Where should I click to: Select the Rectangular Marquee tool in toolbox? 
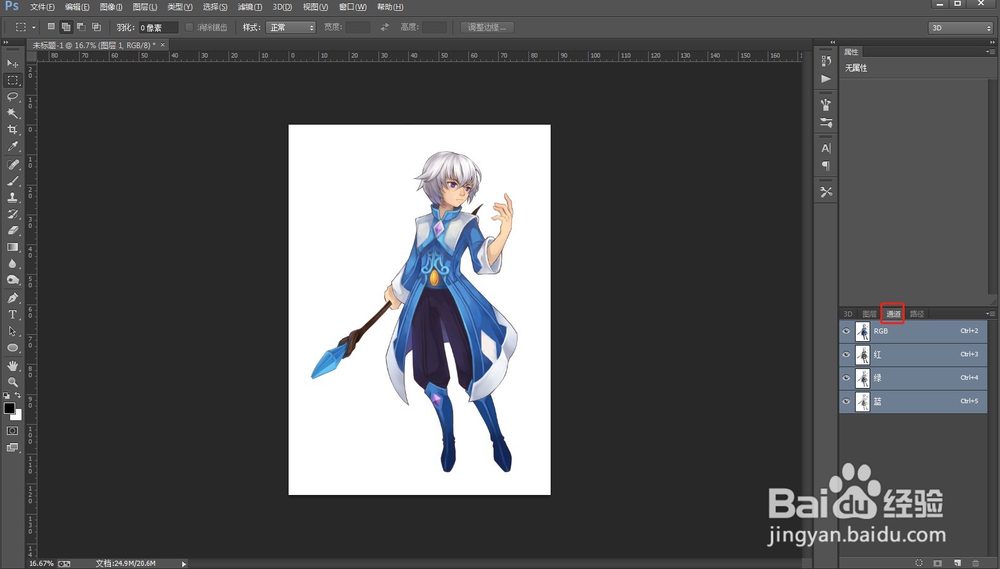12,80
